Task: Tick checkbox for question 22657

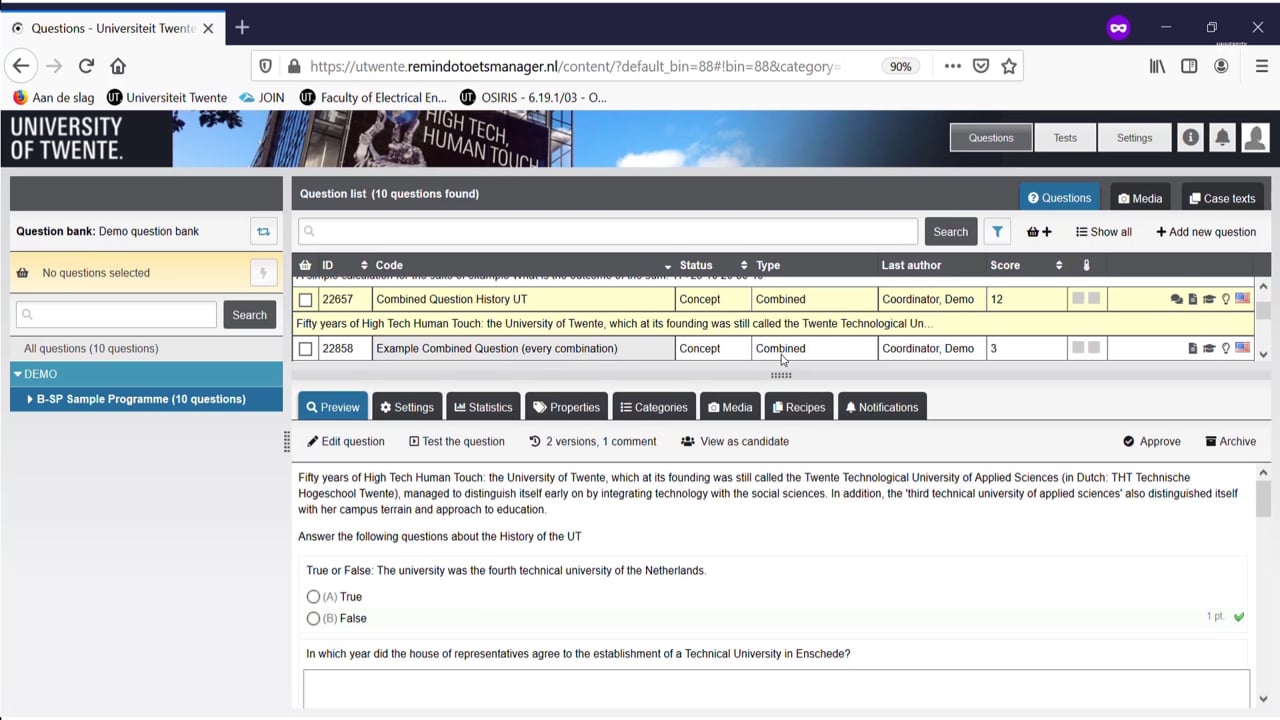Action: click(x=306, y=299)
